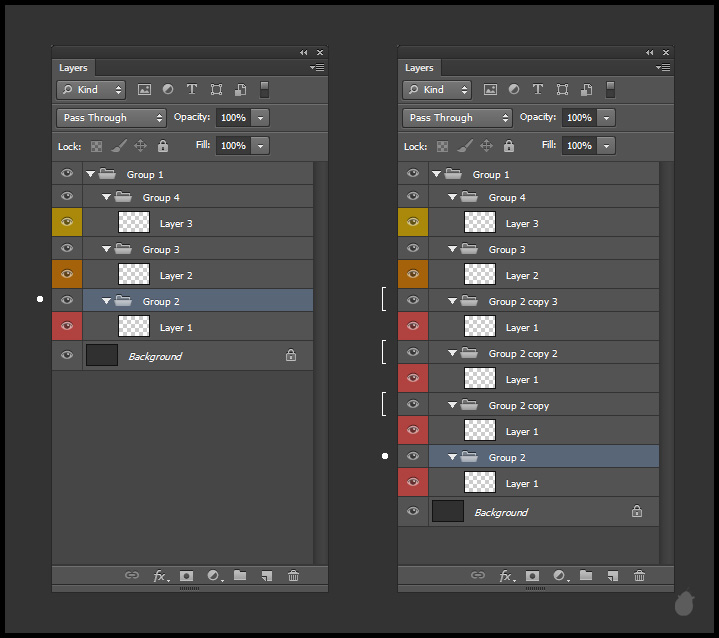Add layer mask in right Layers panel
Screen dimensions: 719x638
[x=532, y=576]
